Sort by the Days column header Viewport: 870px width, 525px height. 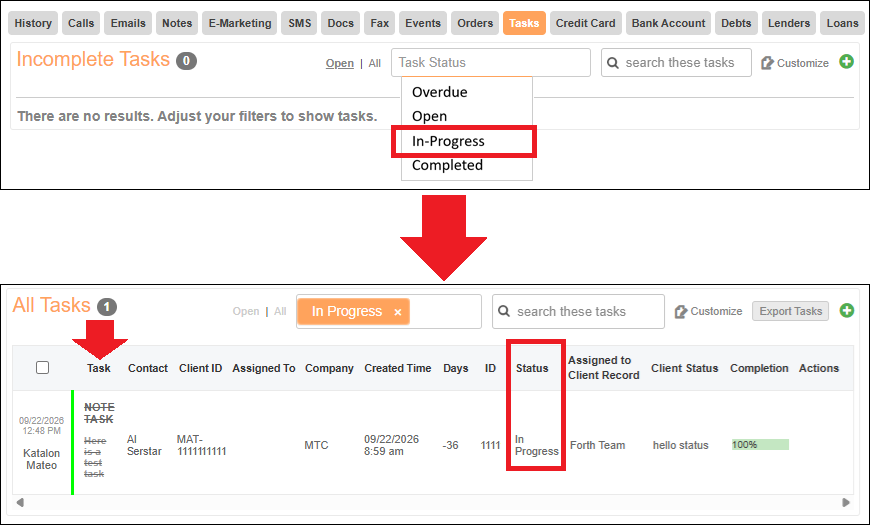(456, 368)
